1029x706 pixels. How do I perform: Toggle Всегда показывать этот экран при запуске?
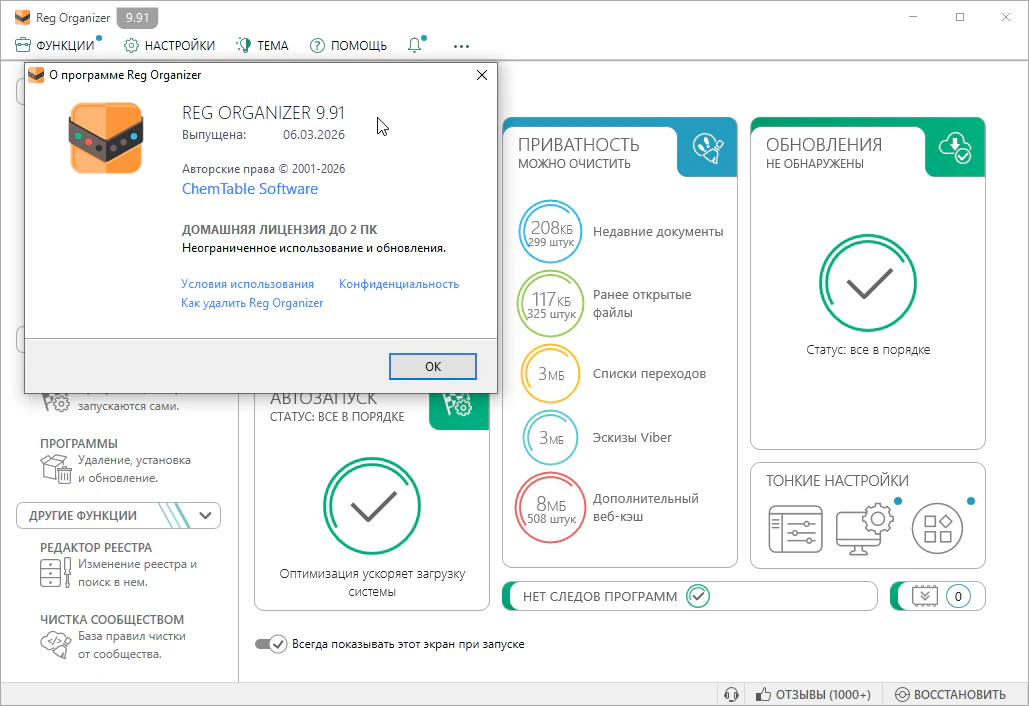(271, 644)
